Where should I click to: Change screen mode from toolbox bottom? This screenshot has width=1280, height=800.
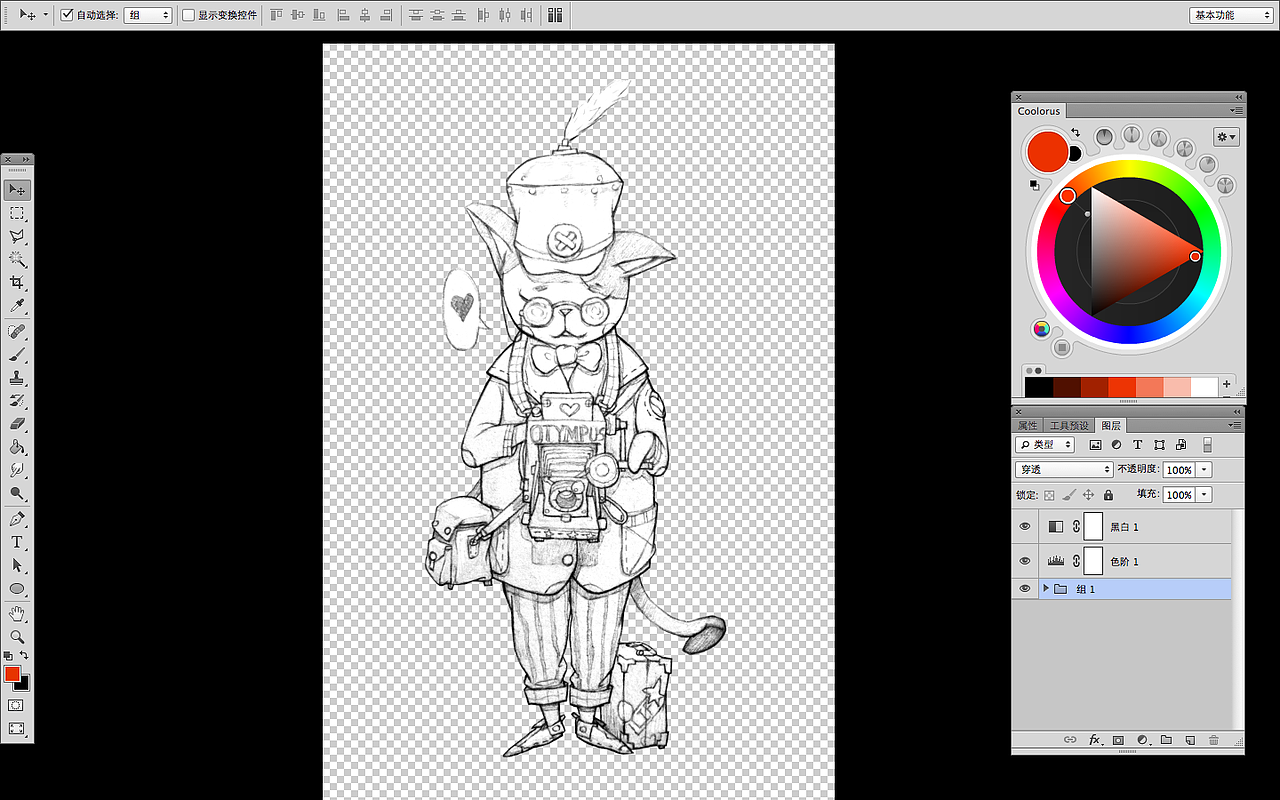17,729
